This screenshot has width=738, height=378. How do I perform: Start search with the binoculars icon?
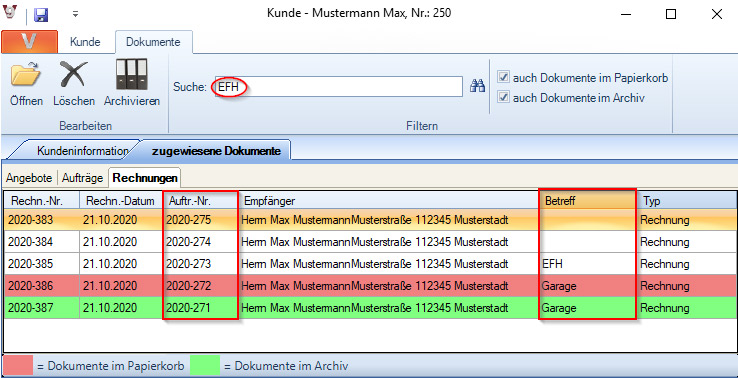tap(478, 86)
